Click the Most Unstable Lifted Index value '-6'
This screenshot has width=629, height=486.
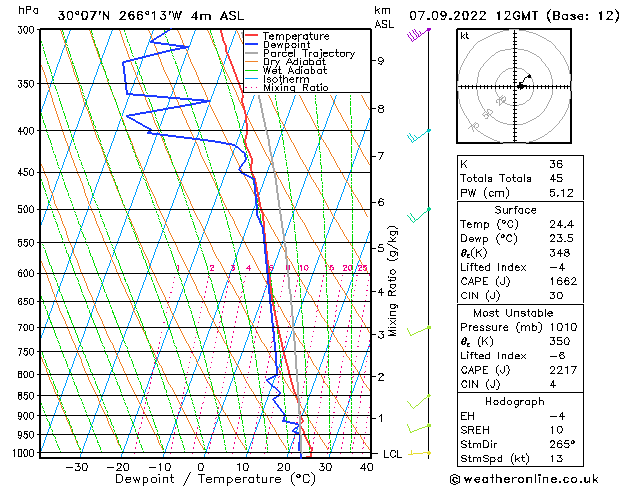tap(557, 356)
